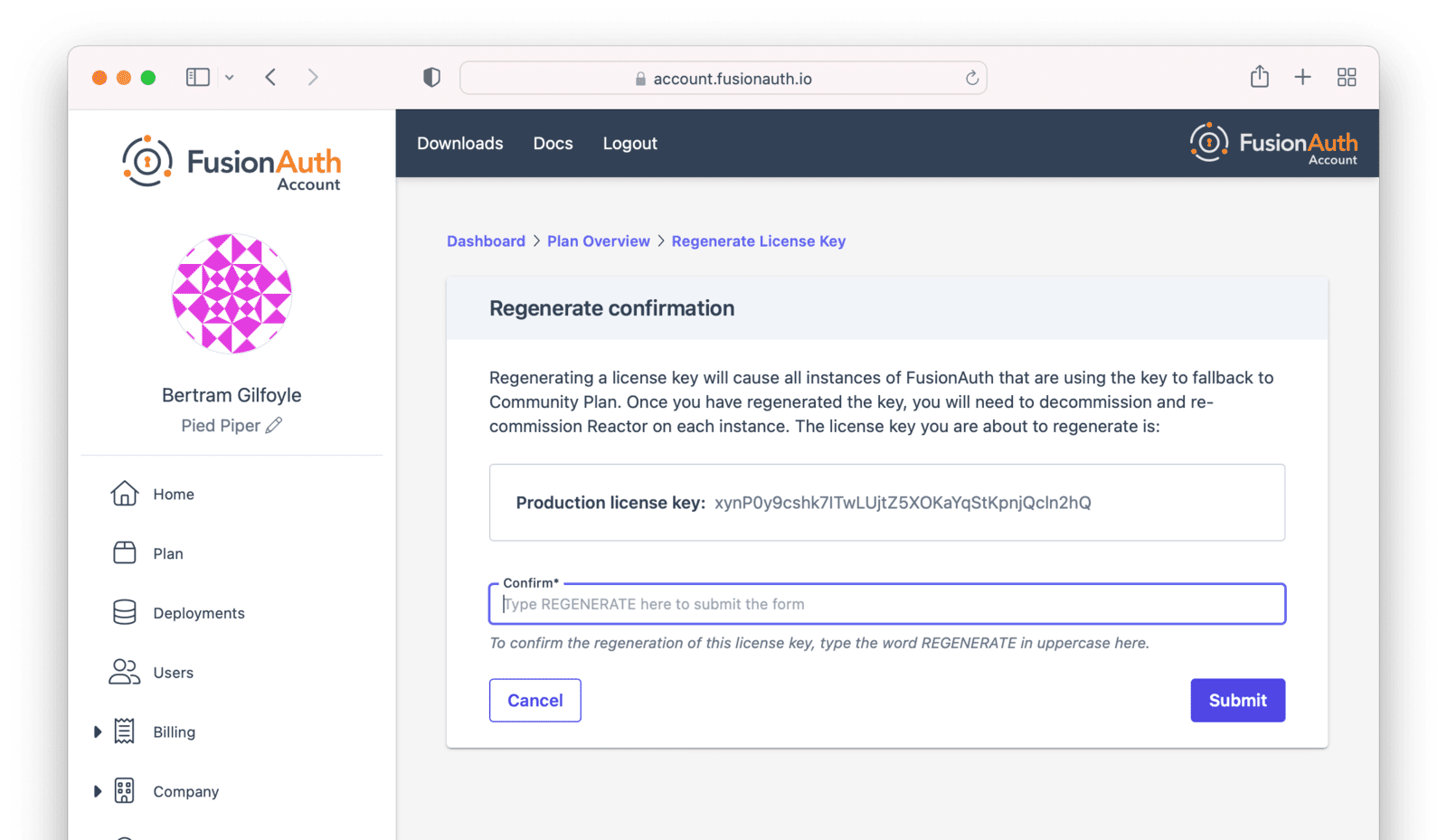Open the Downloads menu item
The width and height of the screenshot is (1447, 840).
tap(459, 143)
